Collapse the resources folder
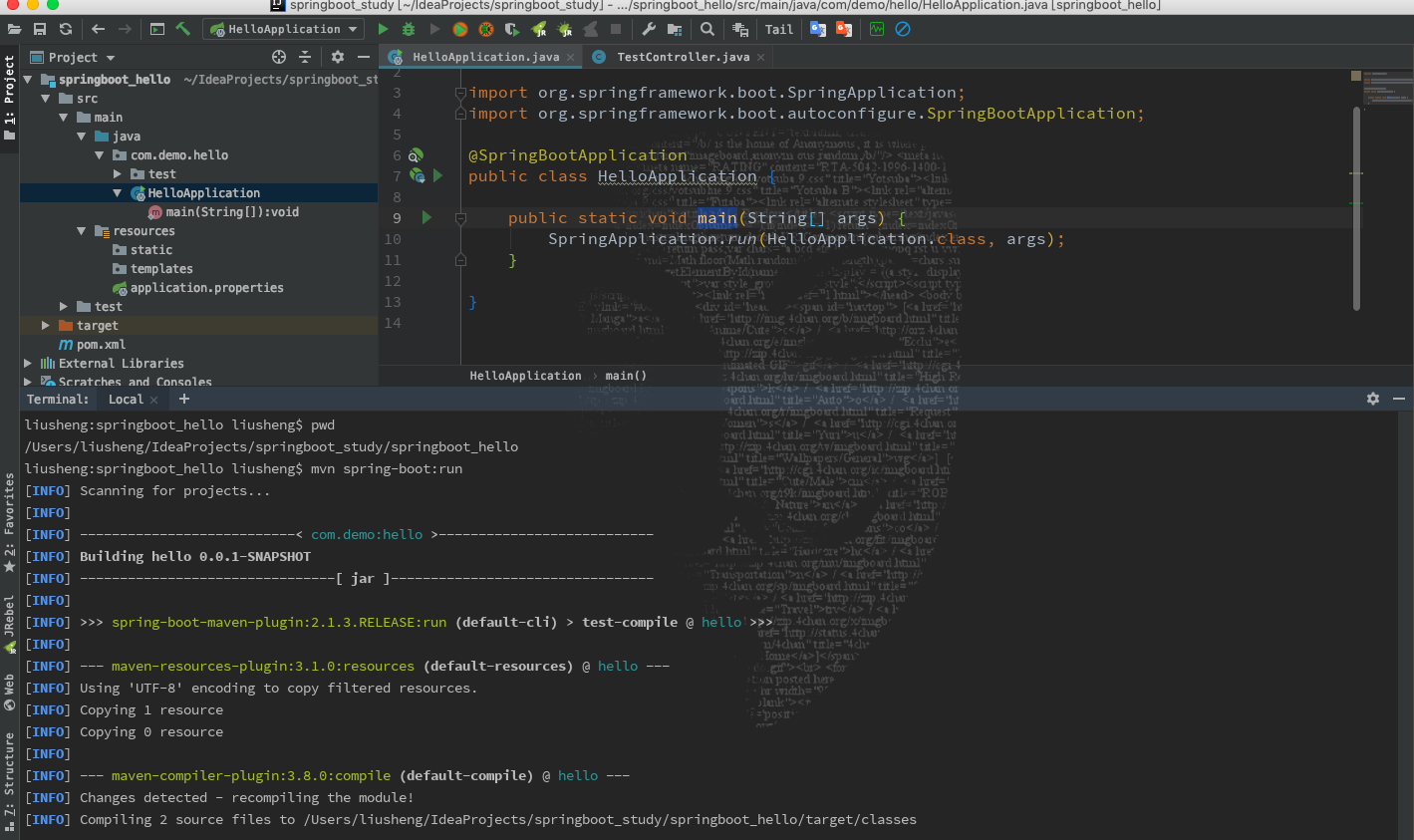This screenshot has width=1414, height=840. (x=82, y=230)
